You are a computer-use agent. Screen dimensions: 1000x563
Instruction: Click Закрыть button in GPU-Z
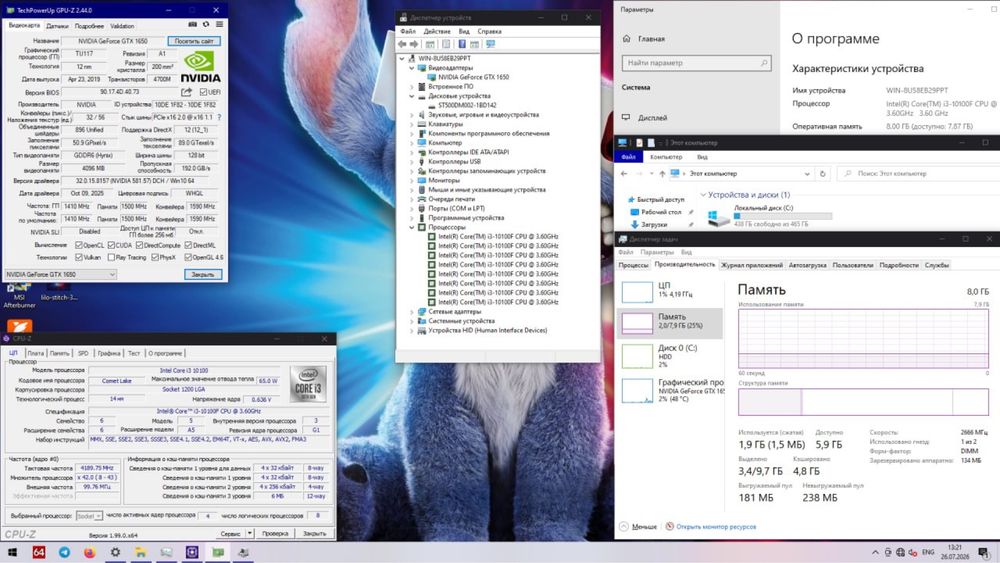tap(203, 274)
